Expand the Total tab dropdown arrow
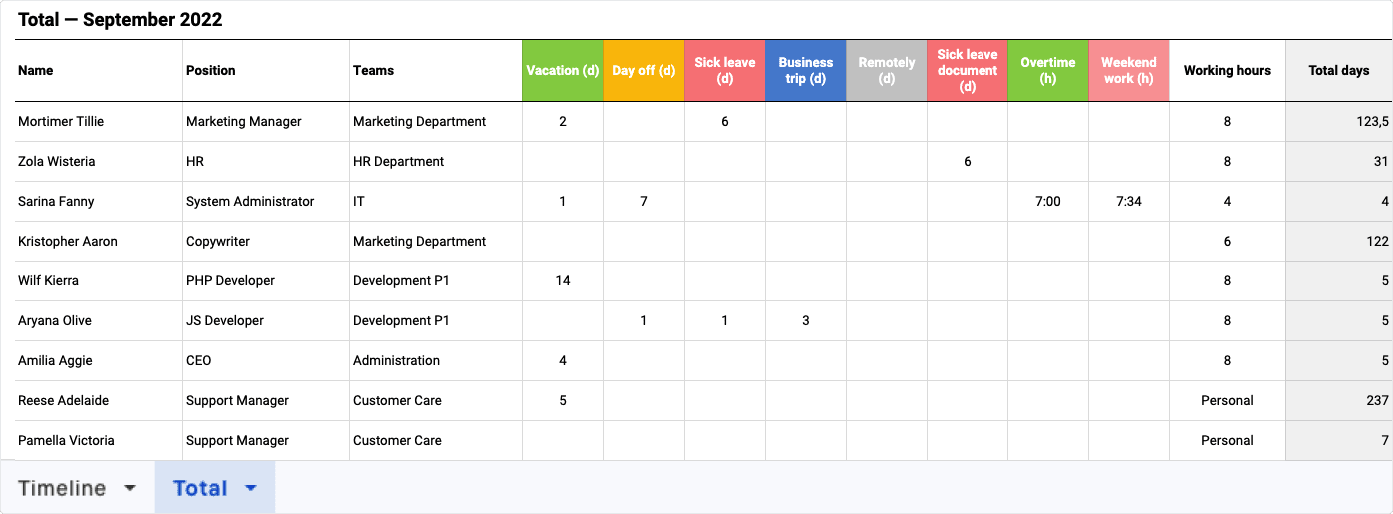Screen dimensions: 1393x514 coord(251,488)
